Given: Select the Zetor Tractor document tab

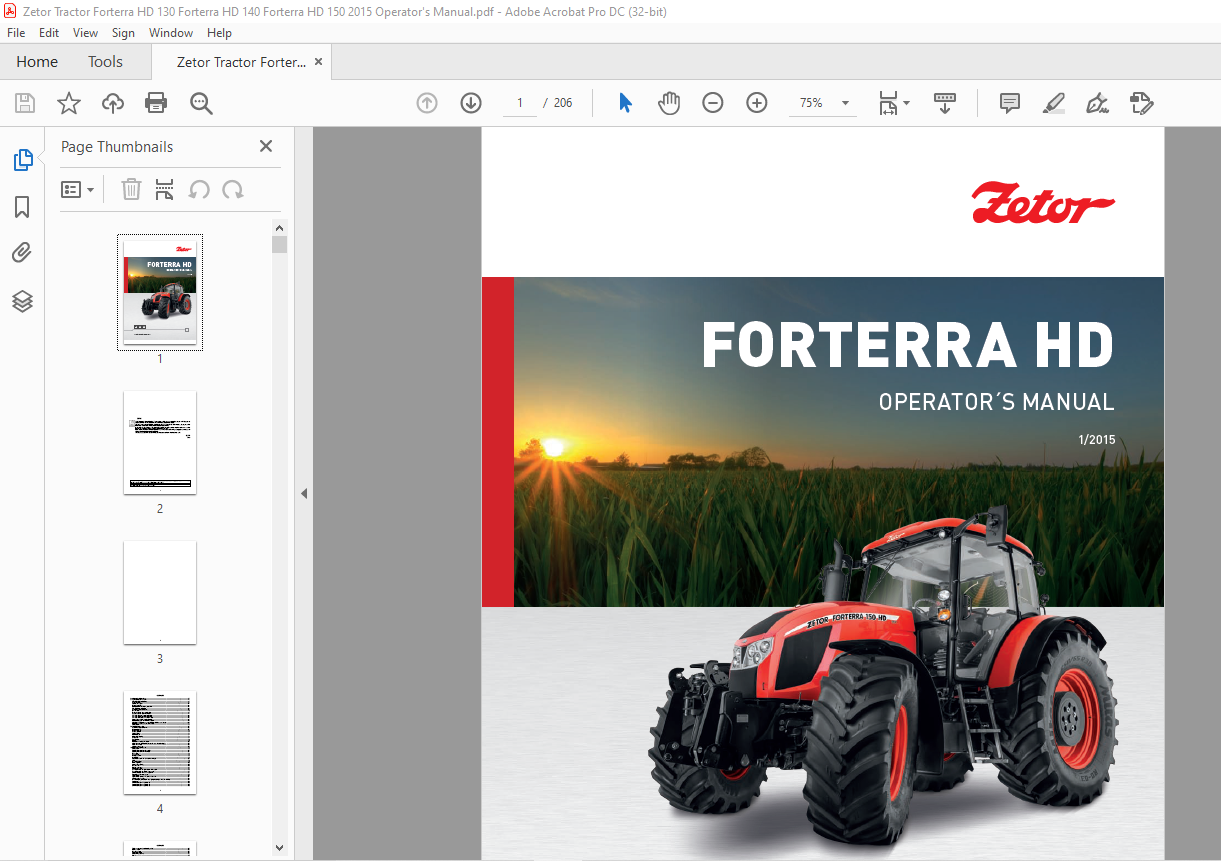Looking at the screenshot, I should click(x=241, y=62).
